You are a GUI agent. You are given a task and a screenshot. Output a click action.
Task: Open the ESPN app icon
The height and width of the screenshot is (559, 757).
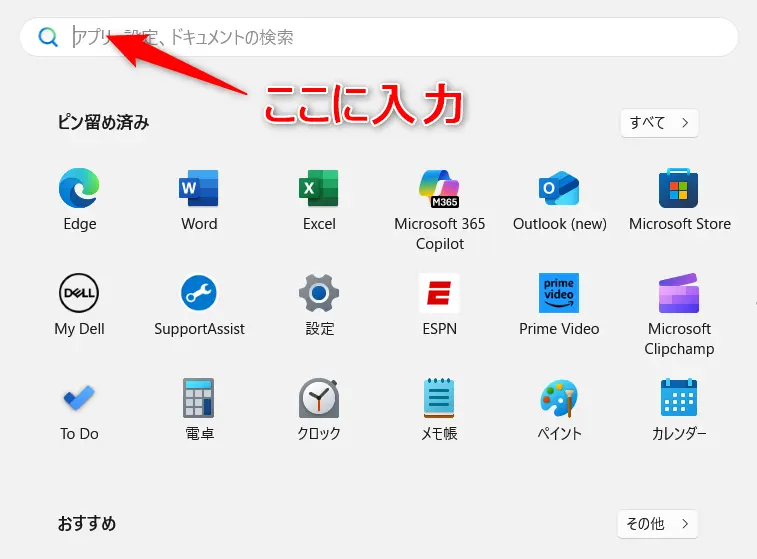point(439,293)
